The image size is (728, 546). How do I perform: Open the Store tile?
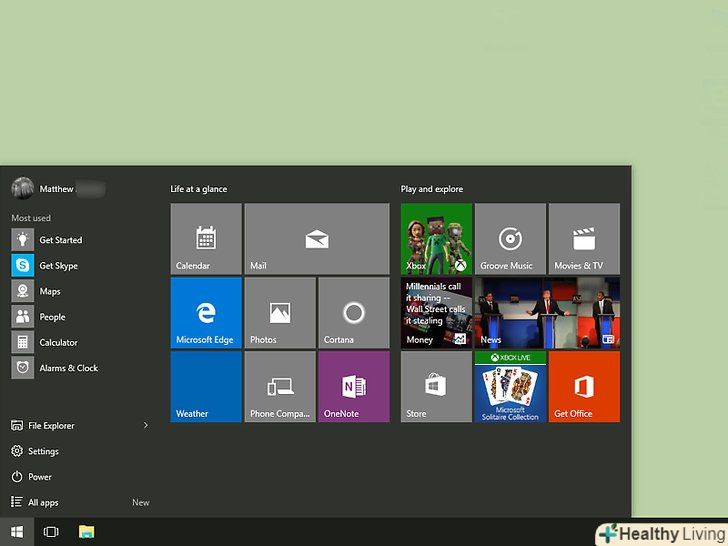point(436,386)
